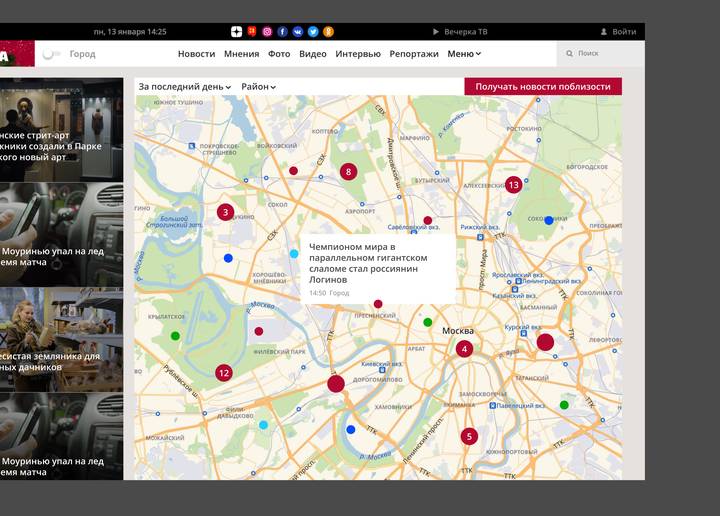Go to Интервью section
Image resolution: width=720 pixels, height=516 pixels.
coord(358,54)
